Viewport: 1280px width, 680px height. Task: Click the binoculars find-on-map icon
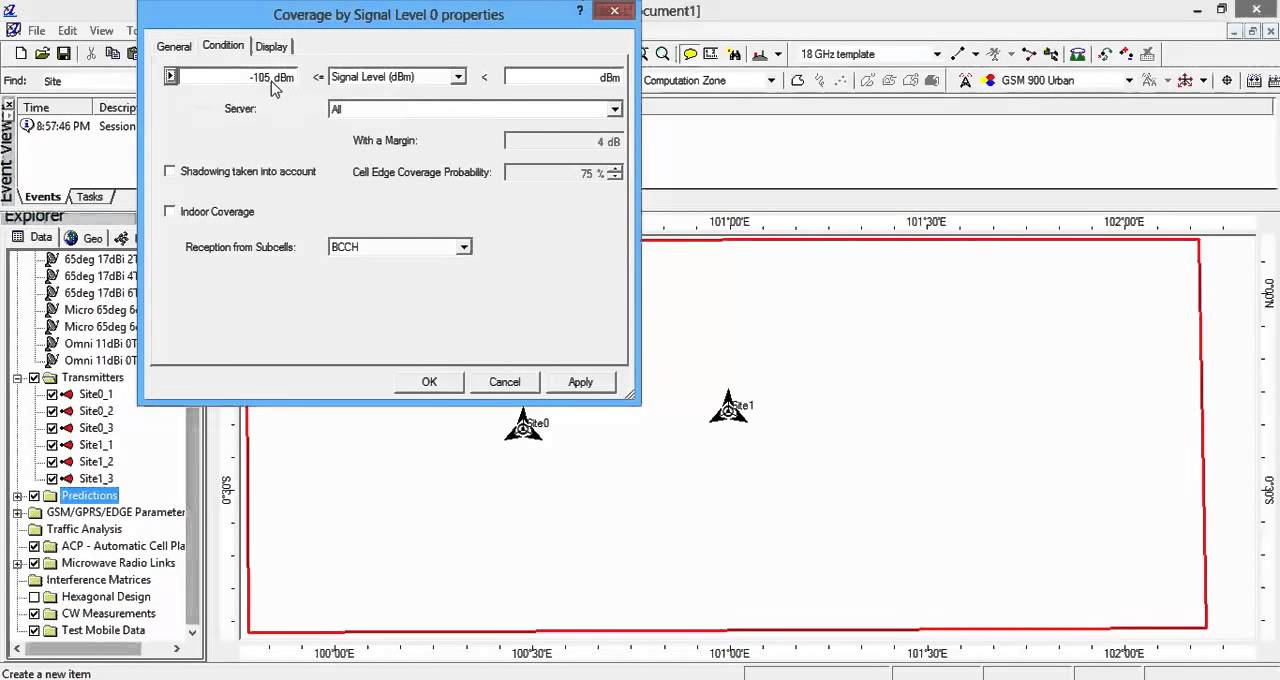[x=734, y=54]
